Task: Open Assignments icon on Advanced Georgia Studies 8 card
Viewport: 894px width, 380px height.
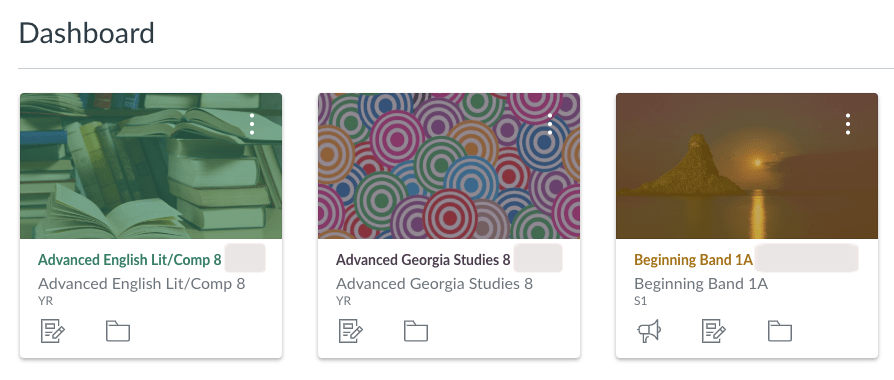Action: [351, 331]
